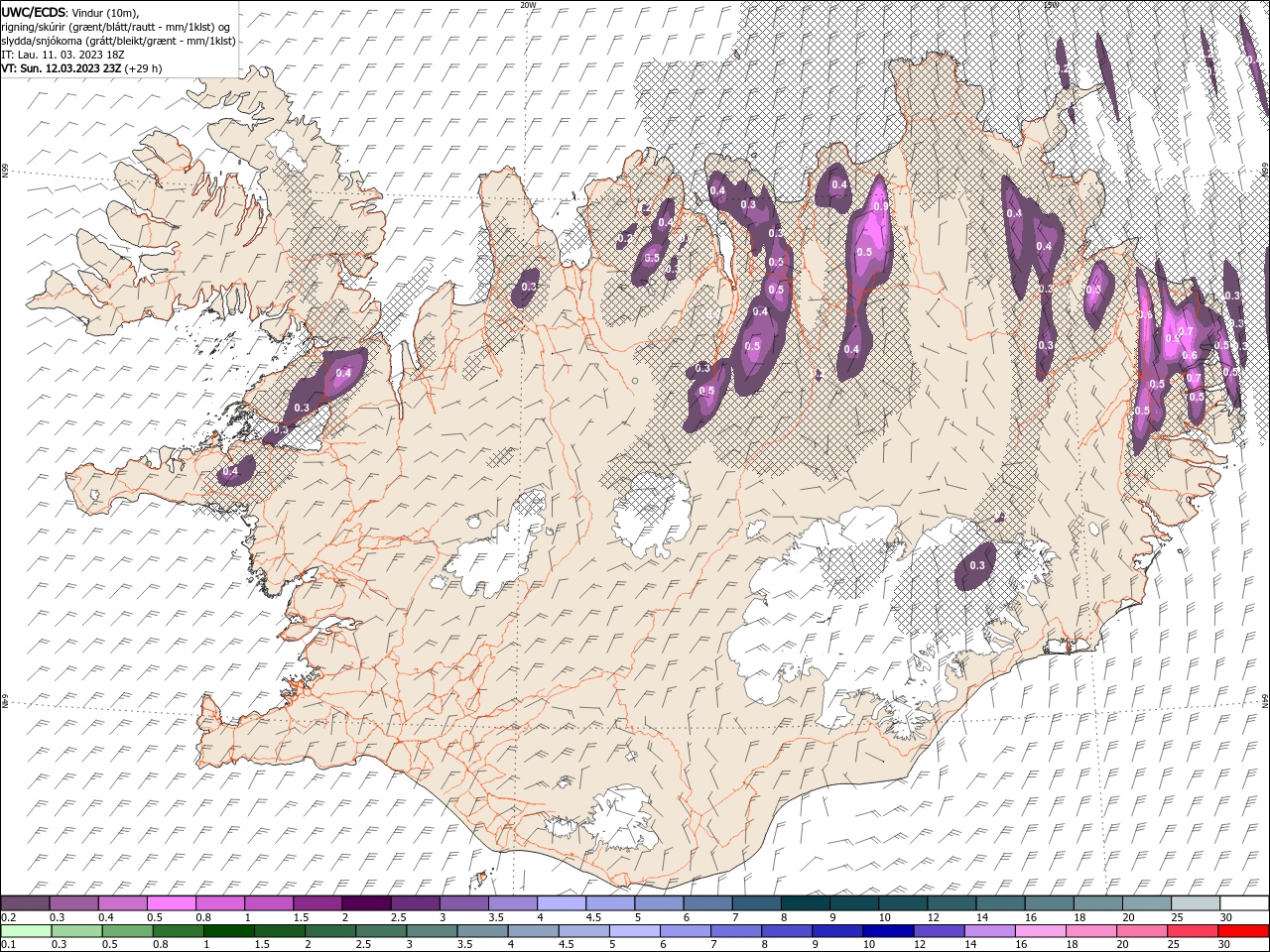Click the 0.2 value near the top right coast

[x=1063, y=68]
